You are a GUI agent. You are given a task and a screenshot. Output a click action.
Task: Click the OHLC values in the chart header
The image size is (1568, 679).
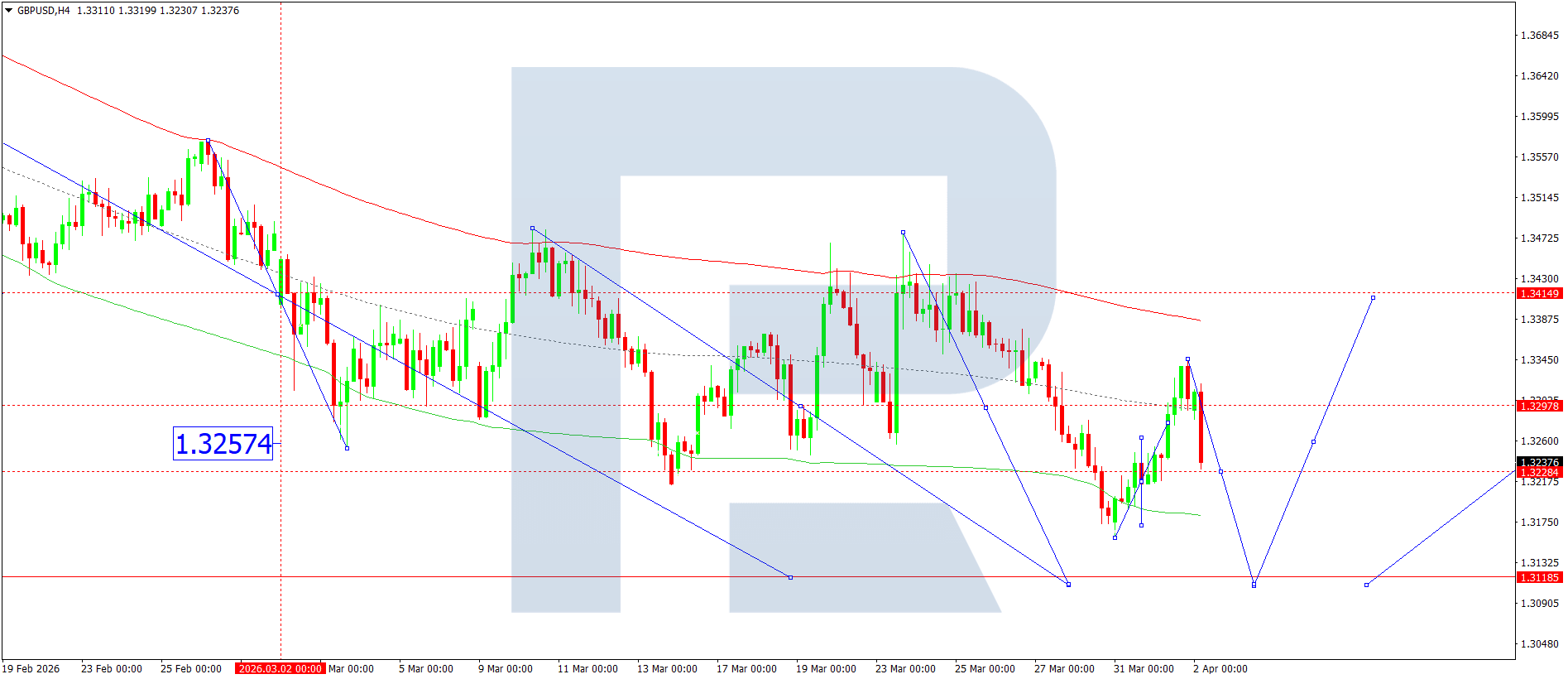pyautogui.click(x=158, y=11)
